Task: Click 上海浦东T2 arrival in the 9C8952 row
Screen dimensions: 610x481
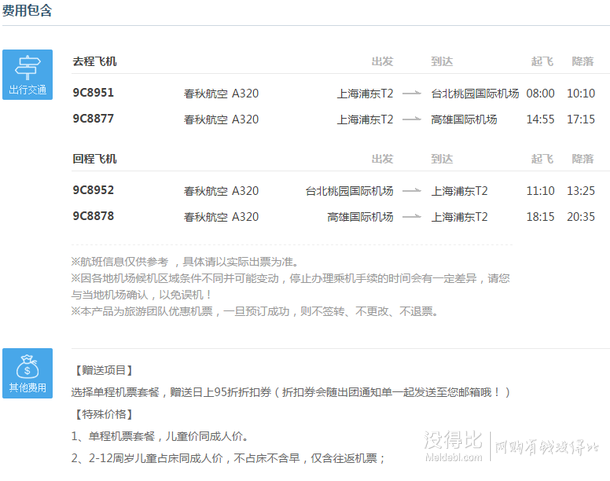Action: [x=459, y=191]
